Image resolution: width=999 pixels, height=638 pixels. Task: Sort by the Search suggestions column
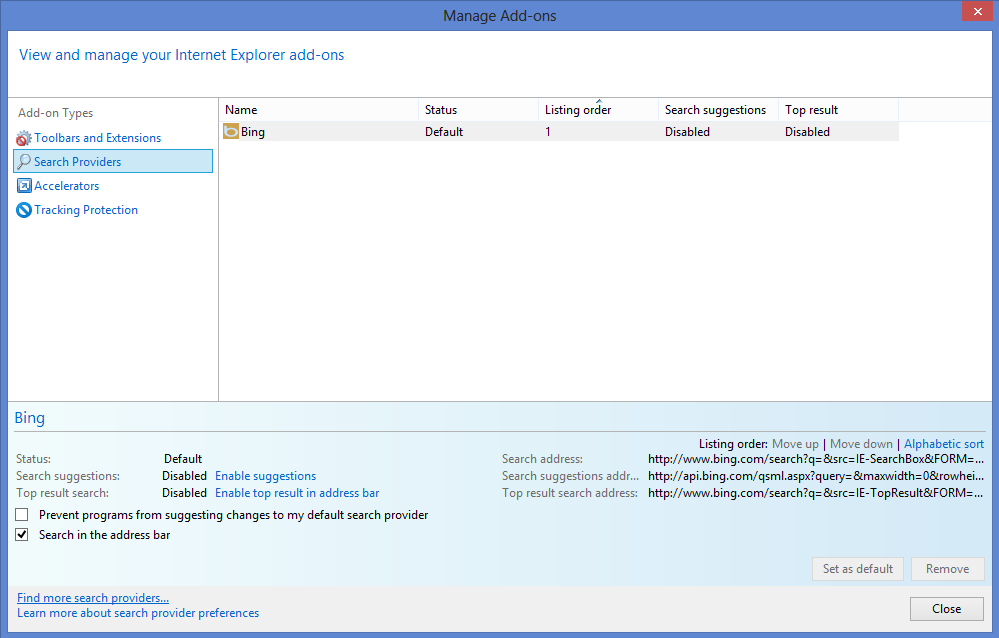[718, 110]
